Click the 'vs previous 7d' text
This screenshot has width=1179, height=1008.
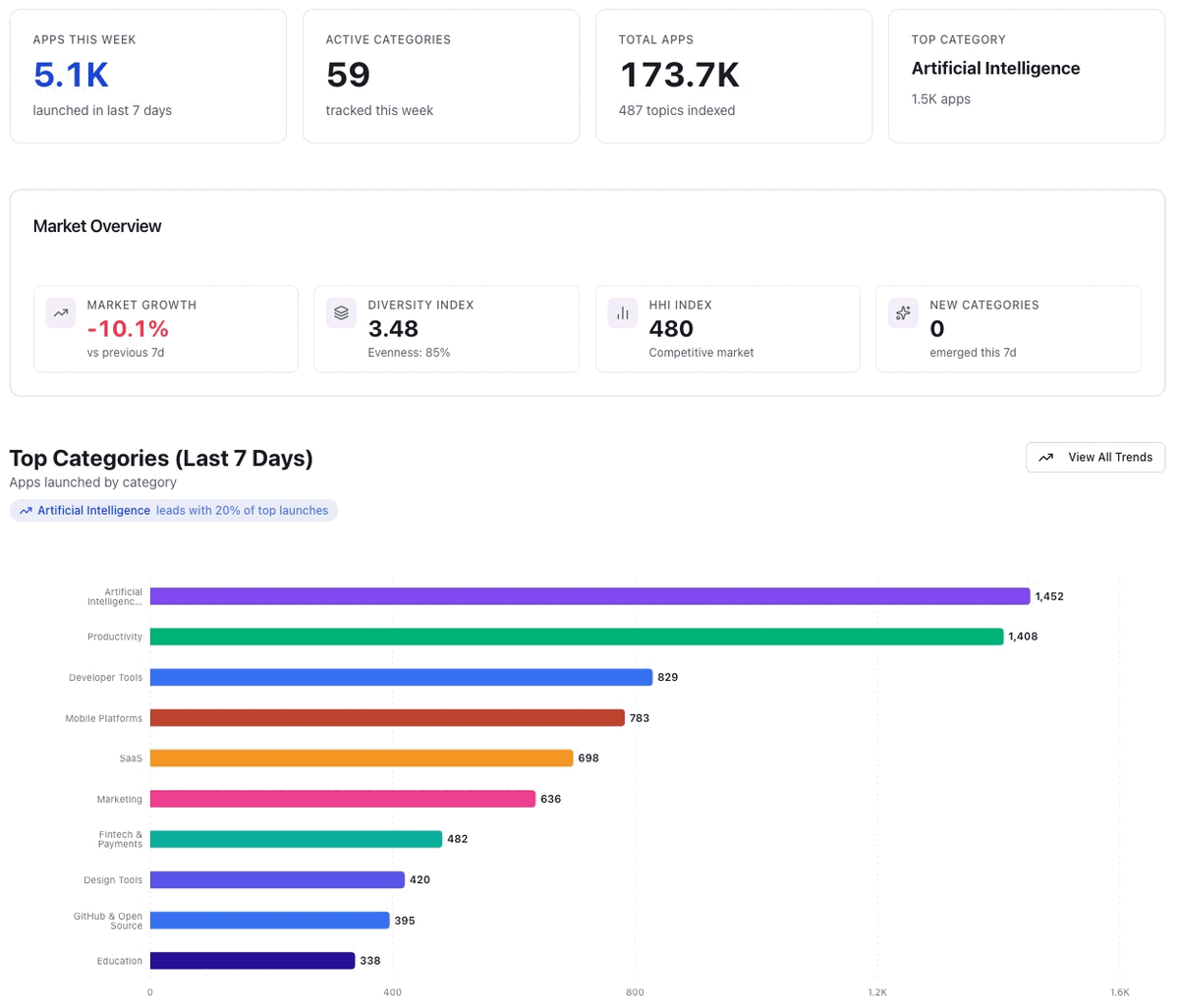point(126,353)
